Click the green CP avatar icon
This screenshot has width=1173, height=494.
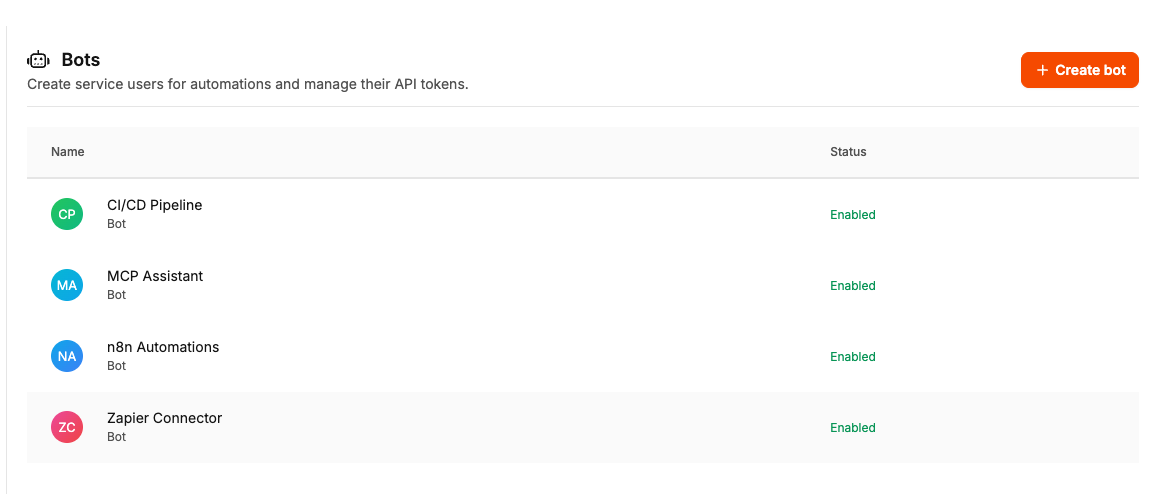pos(67,214)
